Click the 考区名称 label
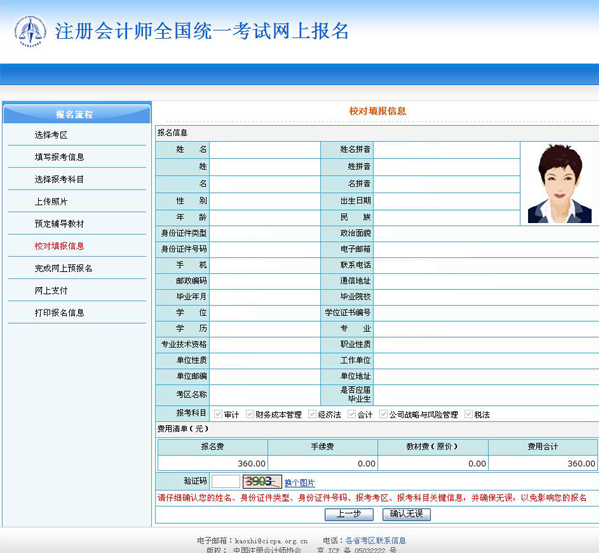600x553 pixels. click(191, 394)
